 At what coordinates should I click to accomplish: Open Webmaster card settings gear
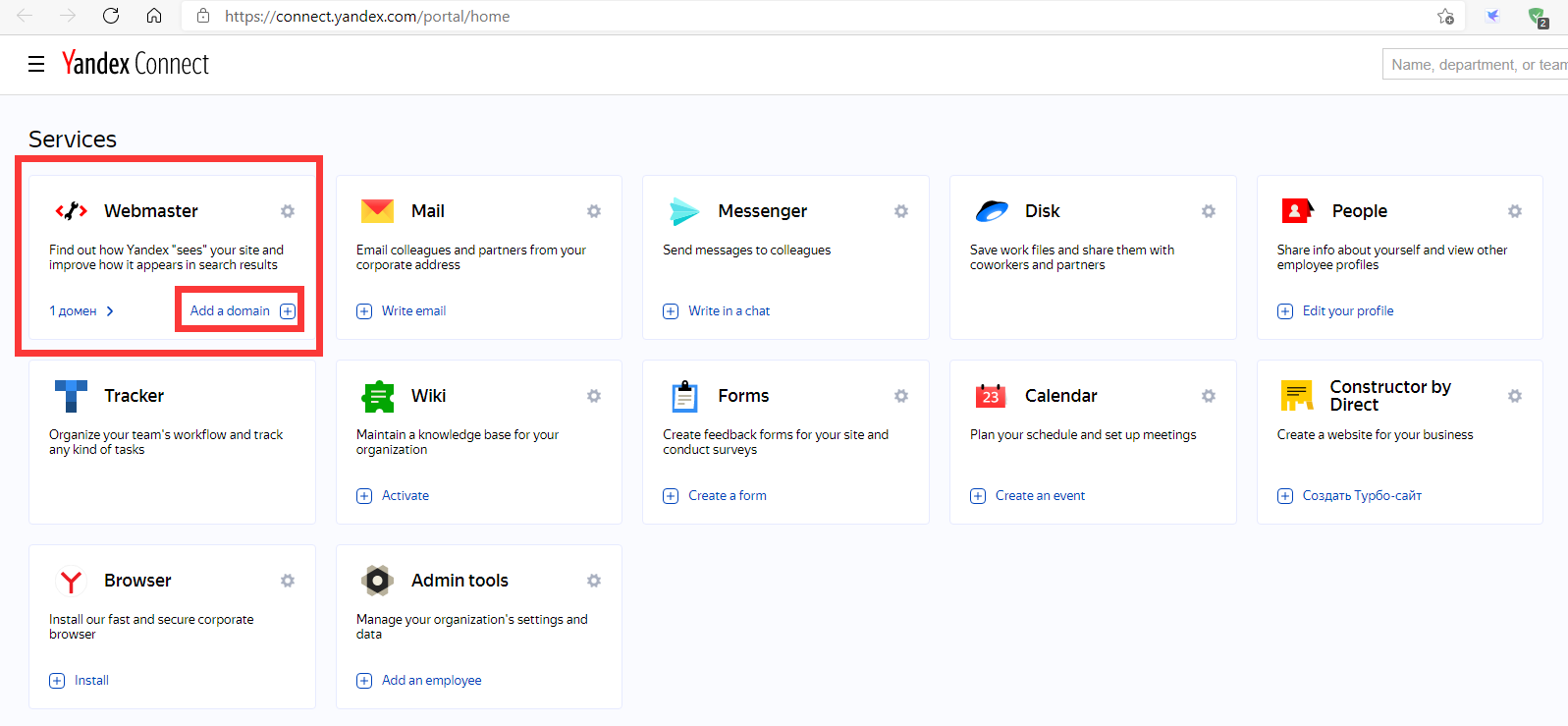(288, 211)
